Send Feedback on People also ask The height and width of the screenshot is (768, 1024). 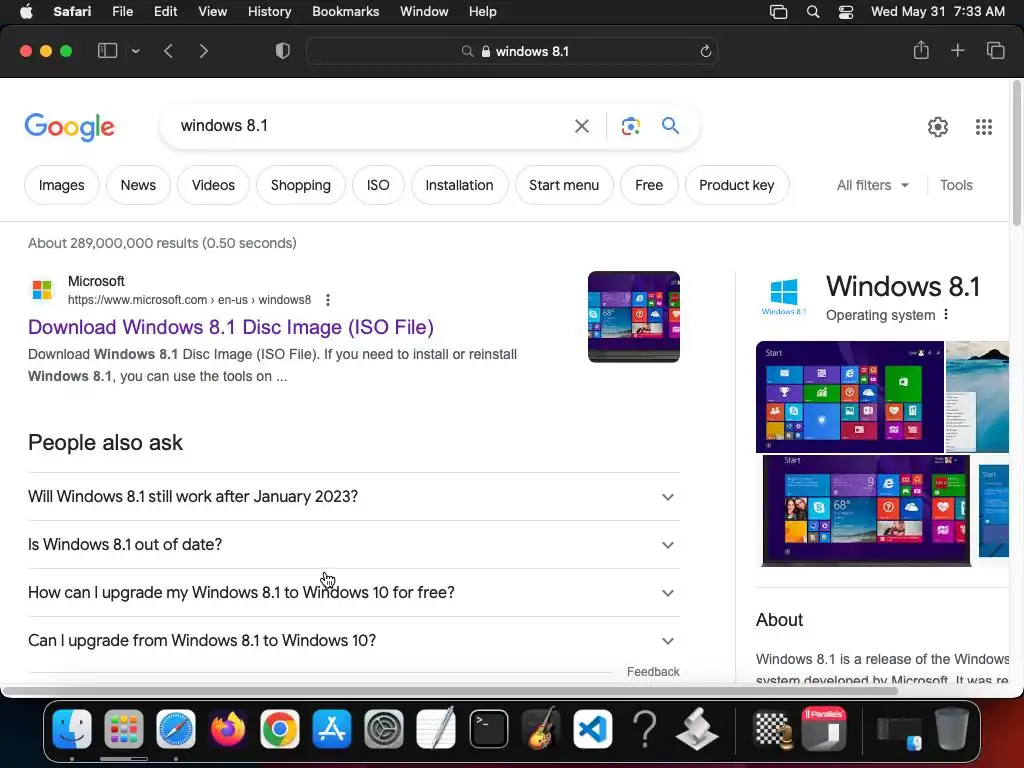click(x=653, y=671)
